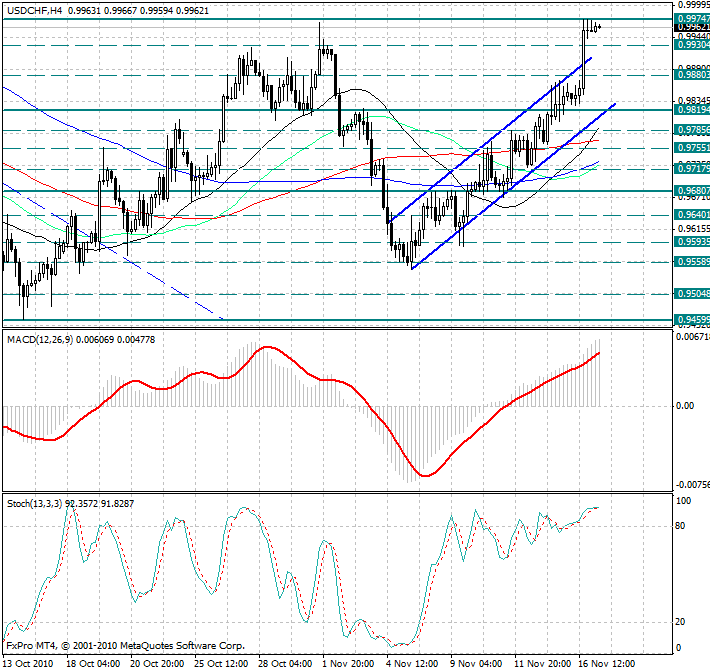The width and height of the screenshot is (710, 671).
Task: Select the 0.9785 price level tag
Action: 692,130
